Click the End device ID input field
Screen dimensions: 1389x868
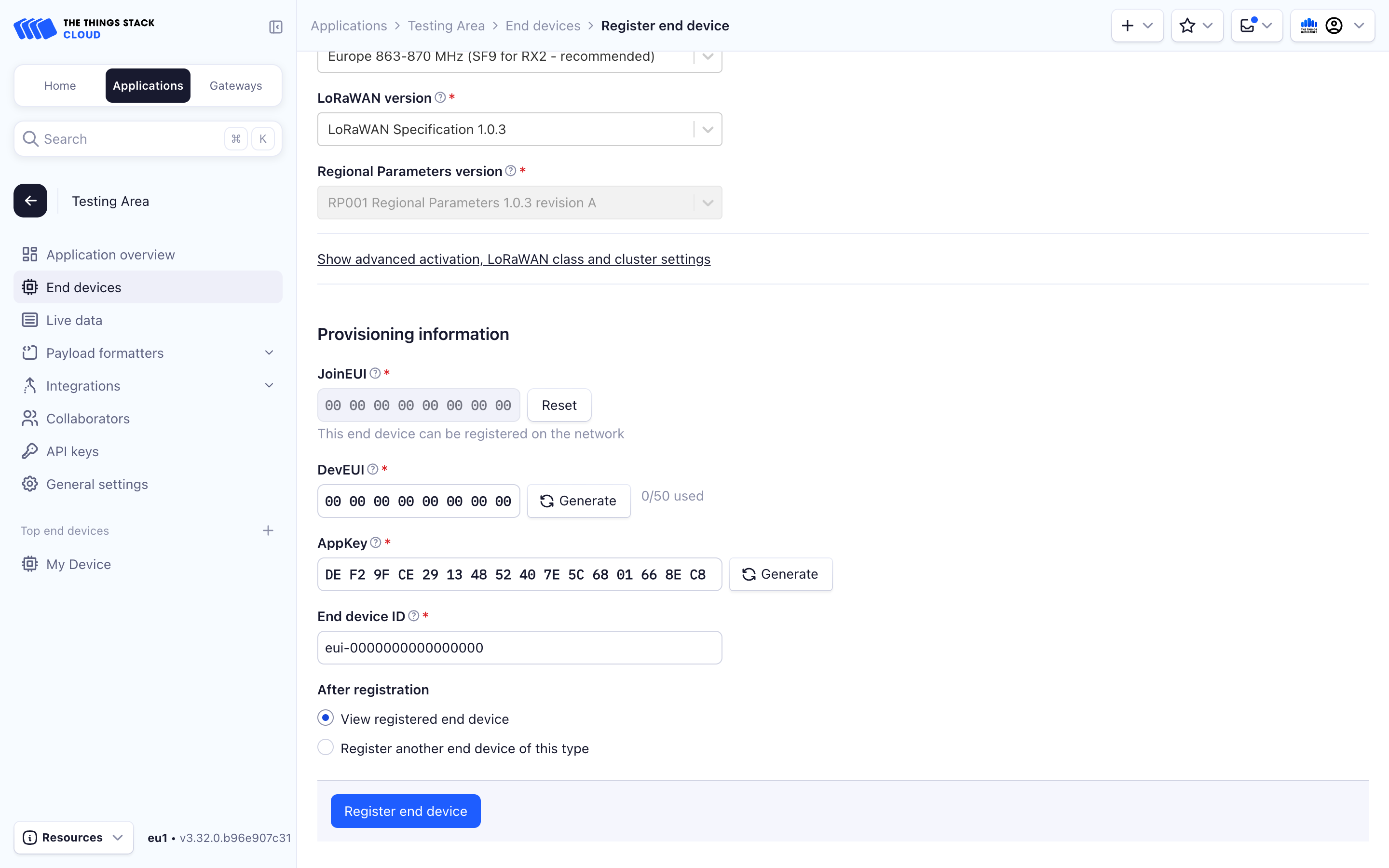(x=519, y=647)
